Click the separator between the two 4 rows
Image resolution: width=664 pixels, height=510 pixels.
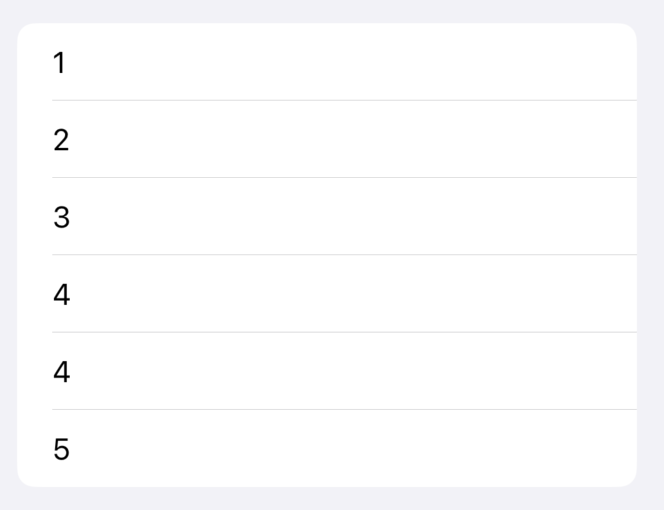(344, 332)
